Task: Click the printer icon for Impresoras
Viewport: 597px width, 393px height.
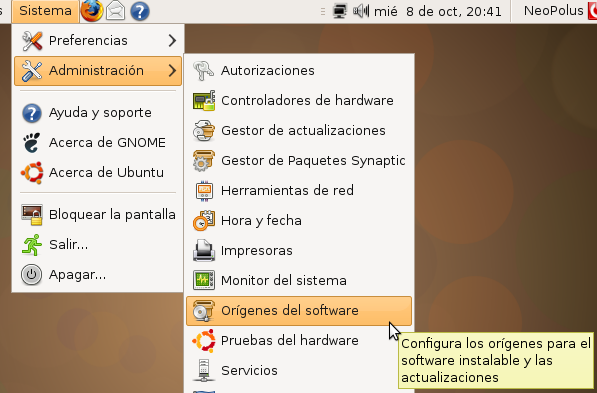Action: 204,251
